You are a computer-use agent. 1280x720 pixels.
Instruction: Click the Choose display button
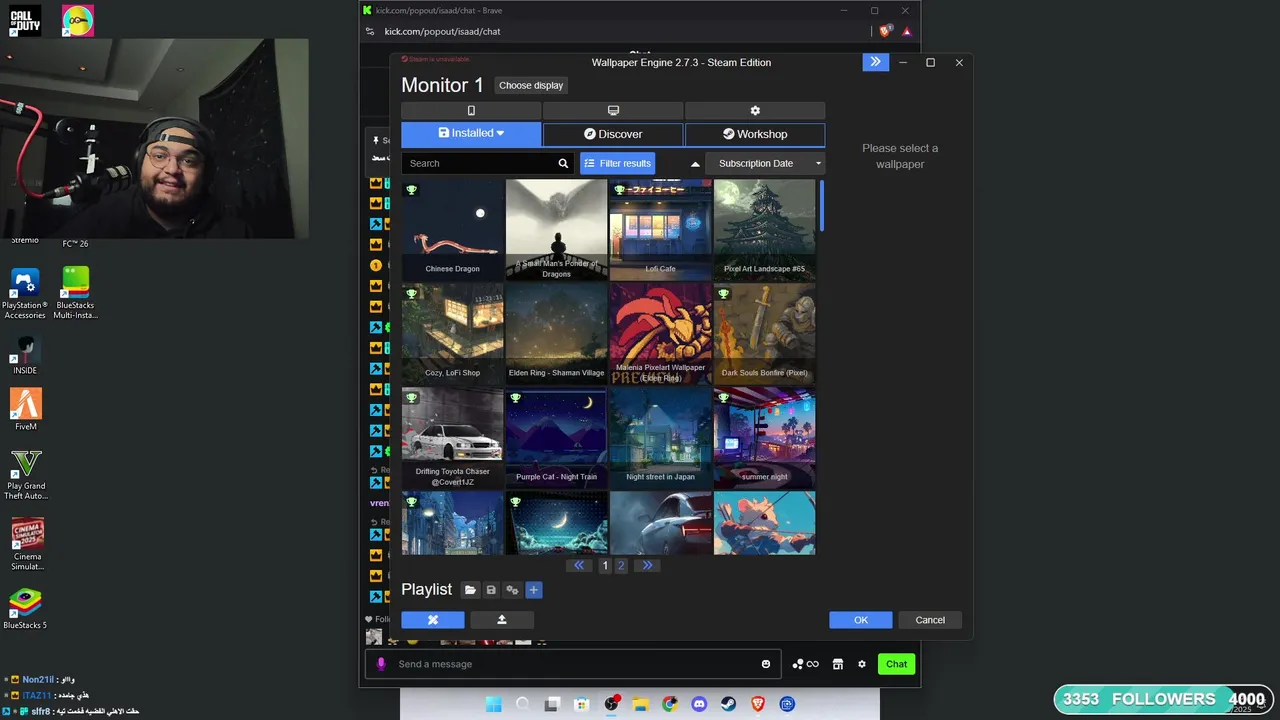click(531, 85)
